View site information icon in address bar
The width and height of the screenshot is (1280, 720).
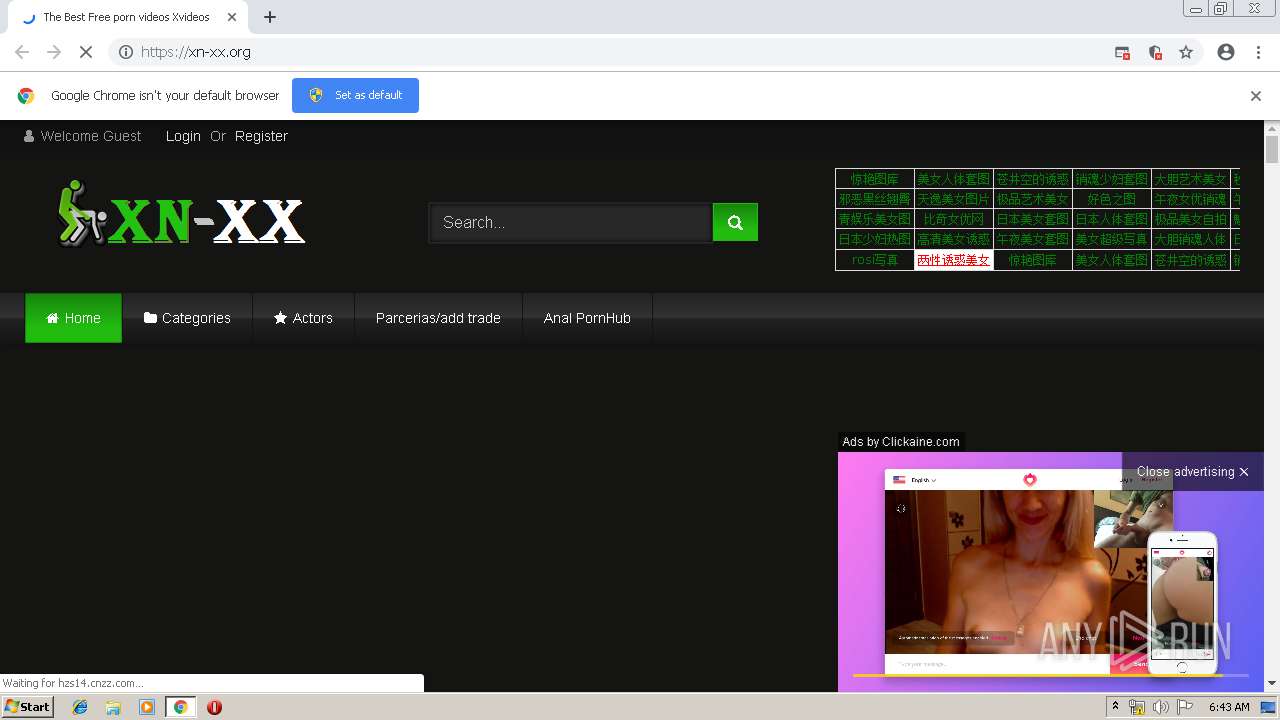pos(126,52)
